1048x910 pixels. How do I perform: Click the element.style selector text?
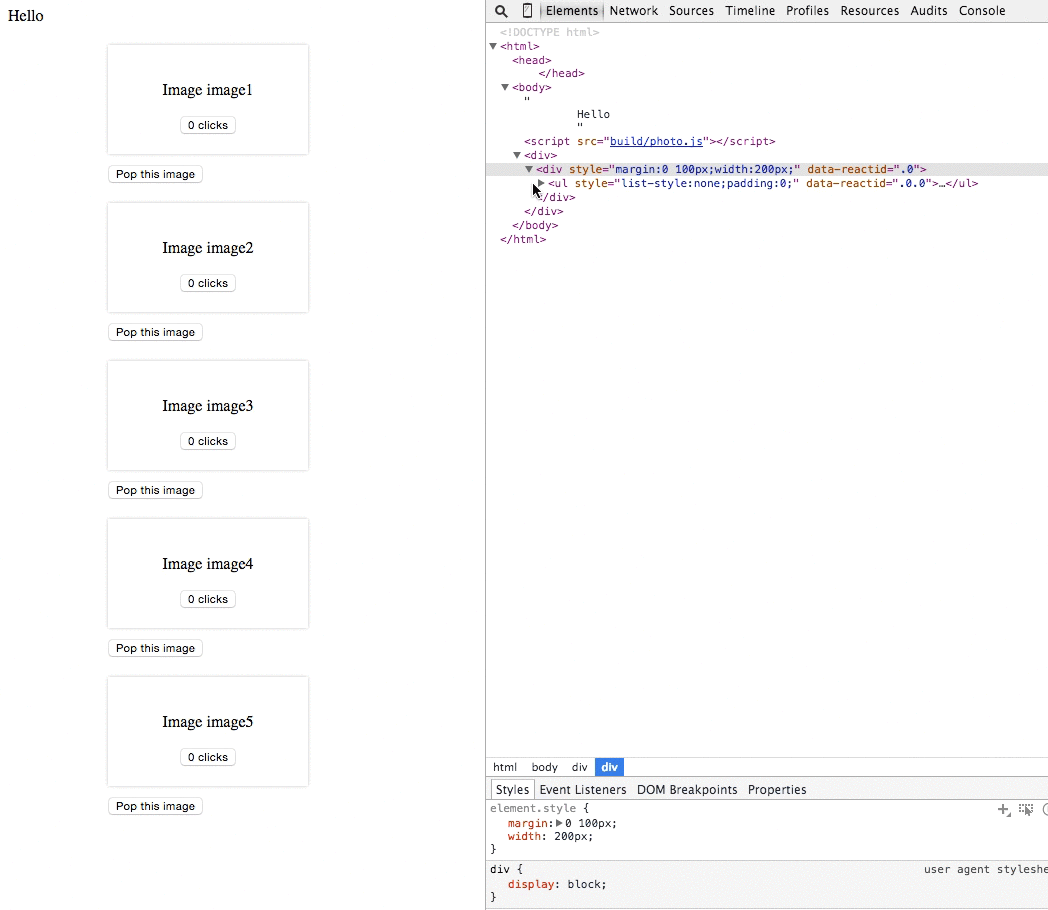point(533,808)
